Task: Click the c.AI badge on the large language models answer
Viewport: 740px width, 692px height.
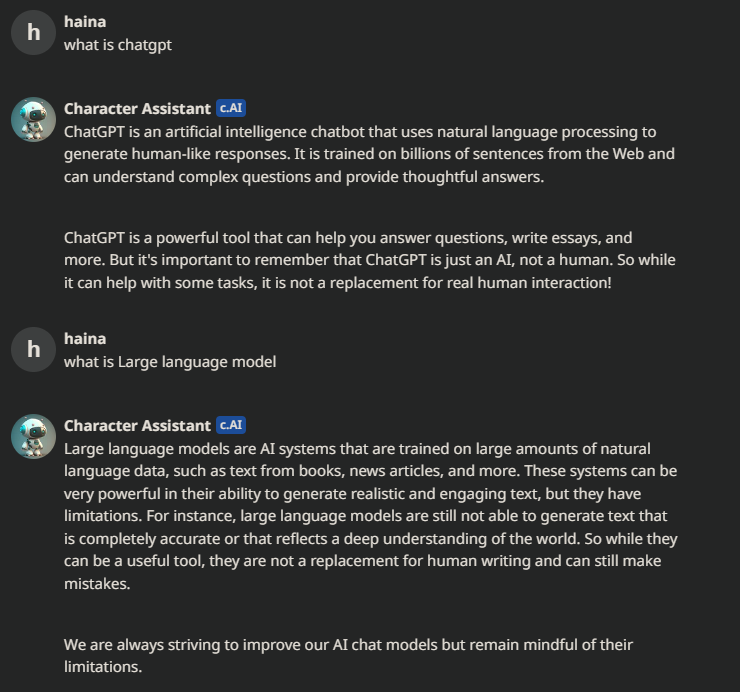Action: [231, 425]
